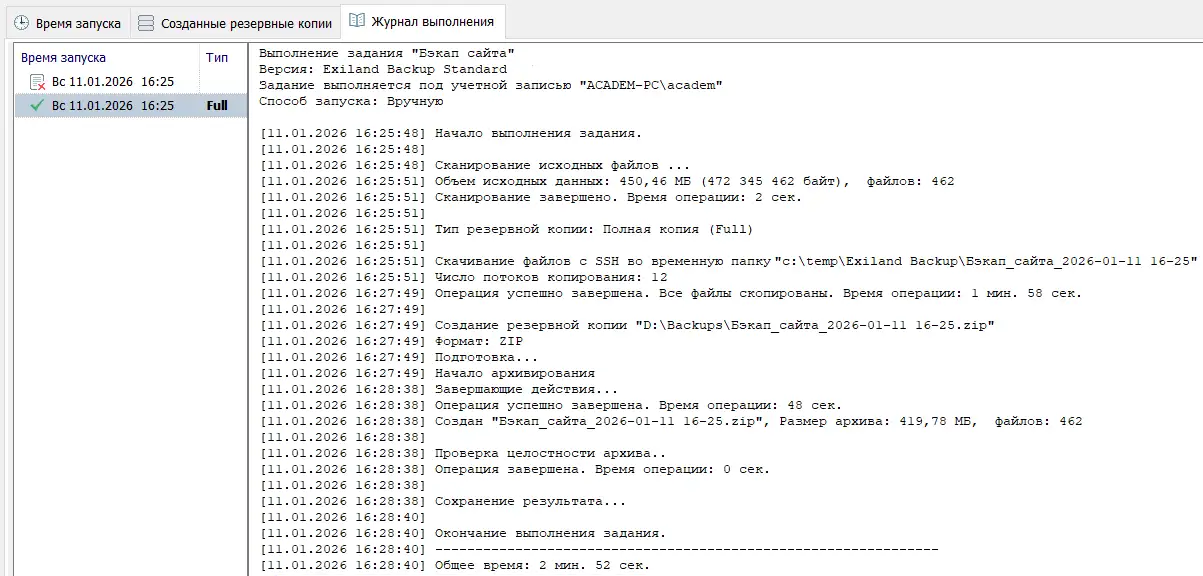Click the database stack icon on backups tab

[x=146, y=22]
